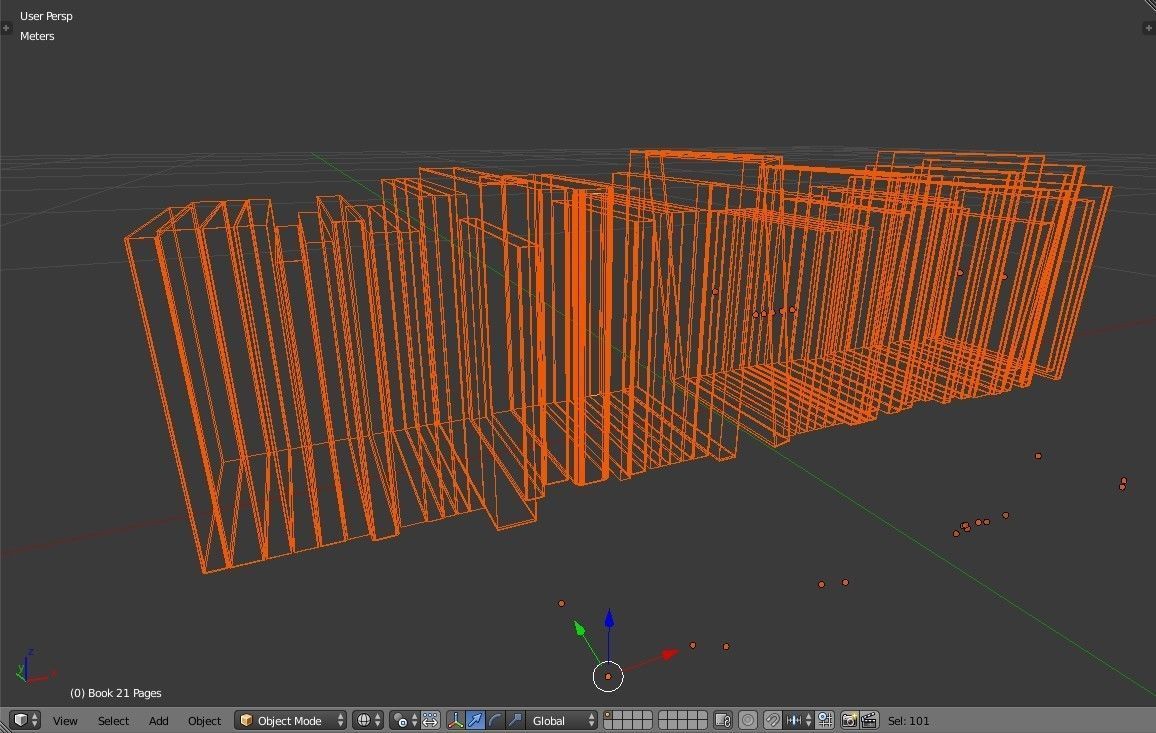The image size is (1156, 733).
Task: Open the snap element increment dropdown
Action: tap(798, 720)
